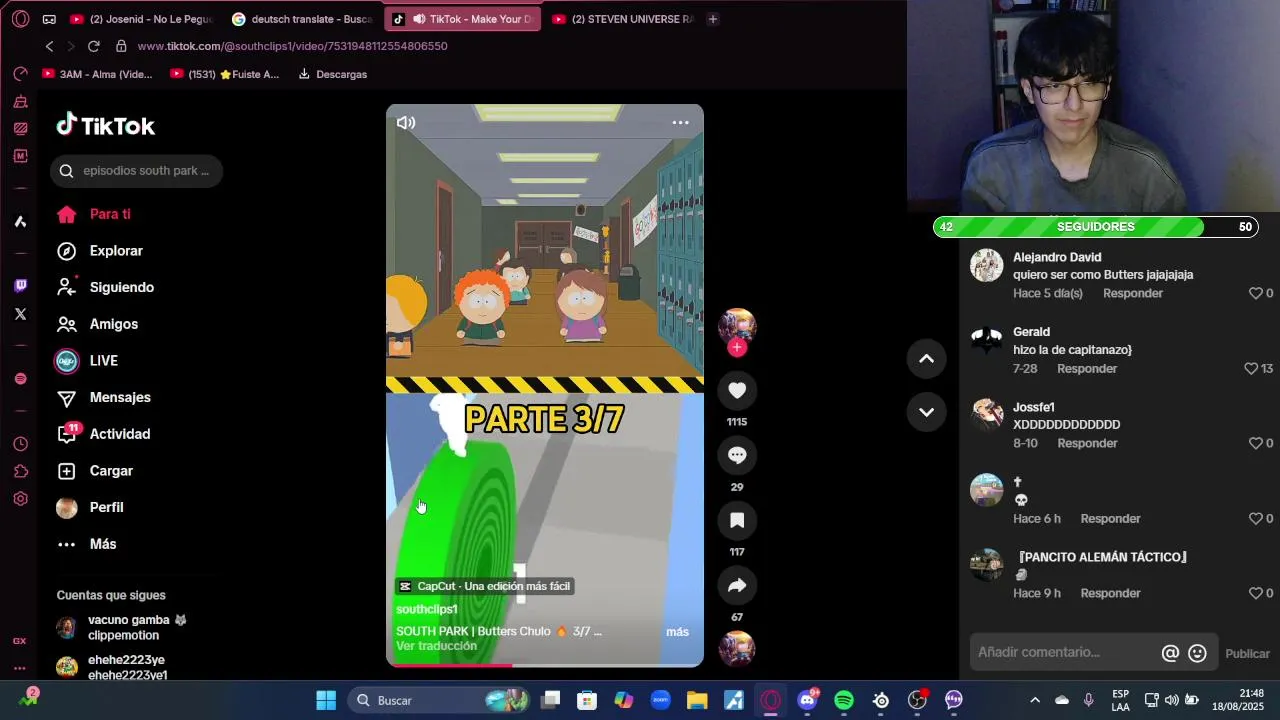Viewport: 1280px width, 720px height.
Task: Reply to Jossfe1's comment
Action: 1087,443
